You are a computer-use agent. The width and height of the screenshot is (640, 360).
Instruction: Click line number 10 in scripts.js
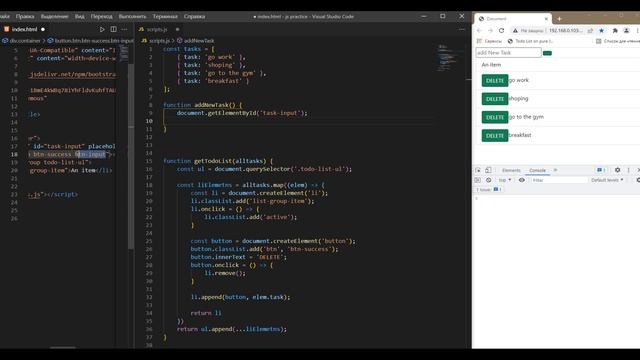click(149, 121)
